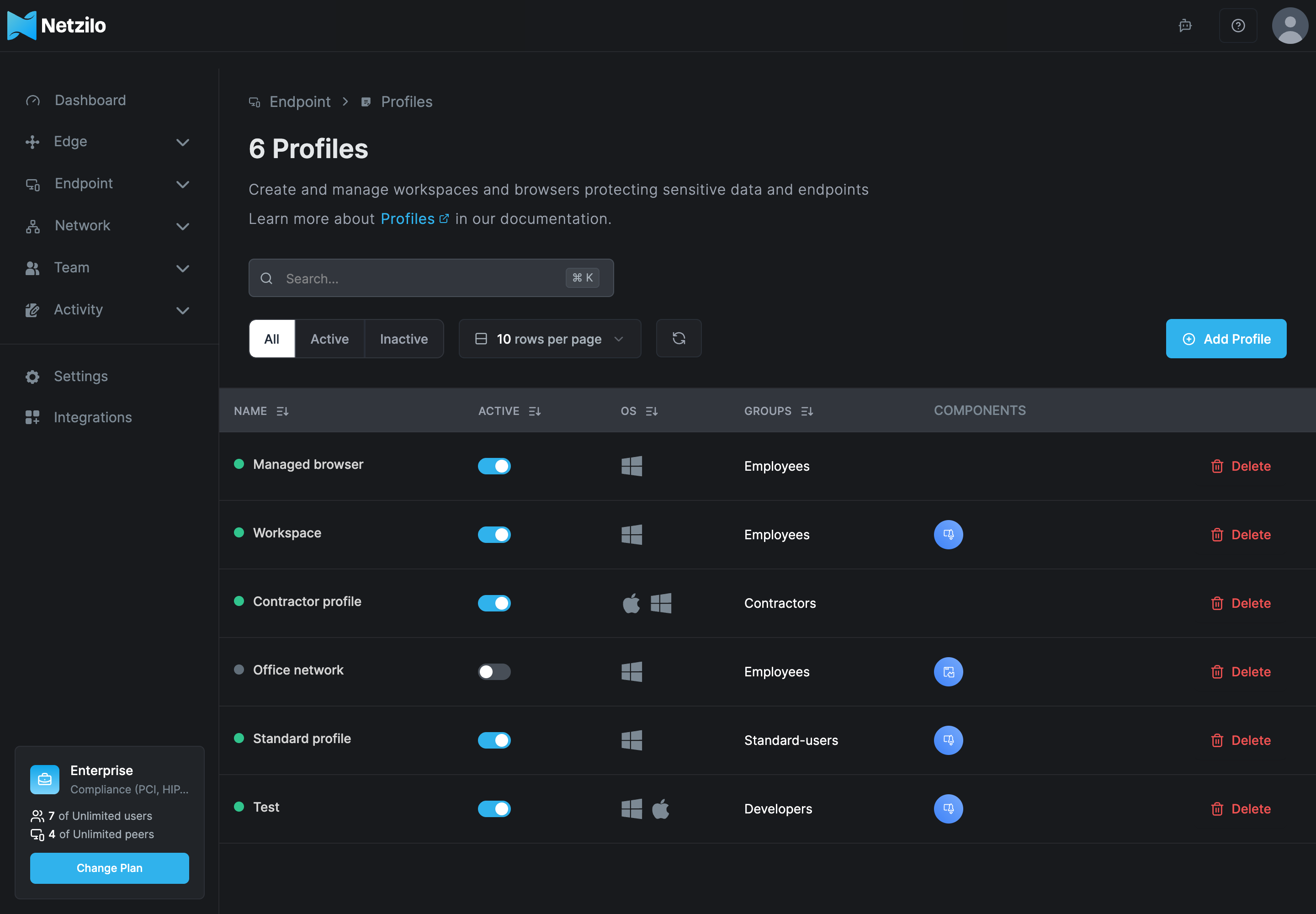Click the Add Profile button
Screen dimensions: 1316x914
coord(1226,339)
